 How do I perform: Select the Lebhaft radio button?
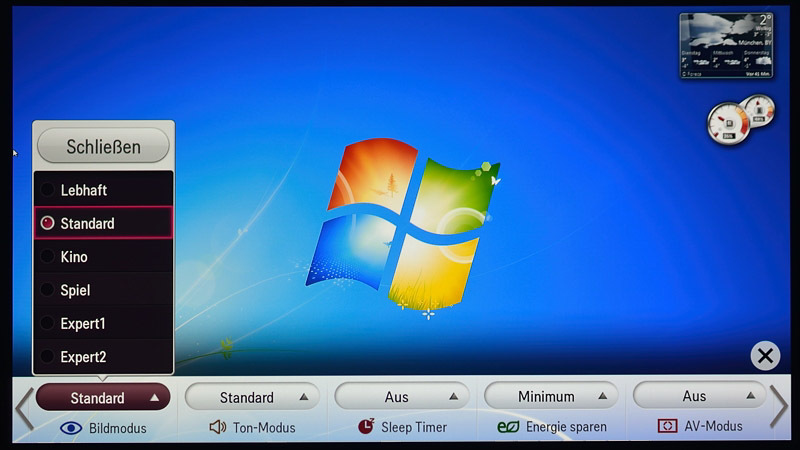point(47,190)
